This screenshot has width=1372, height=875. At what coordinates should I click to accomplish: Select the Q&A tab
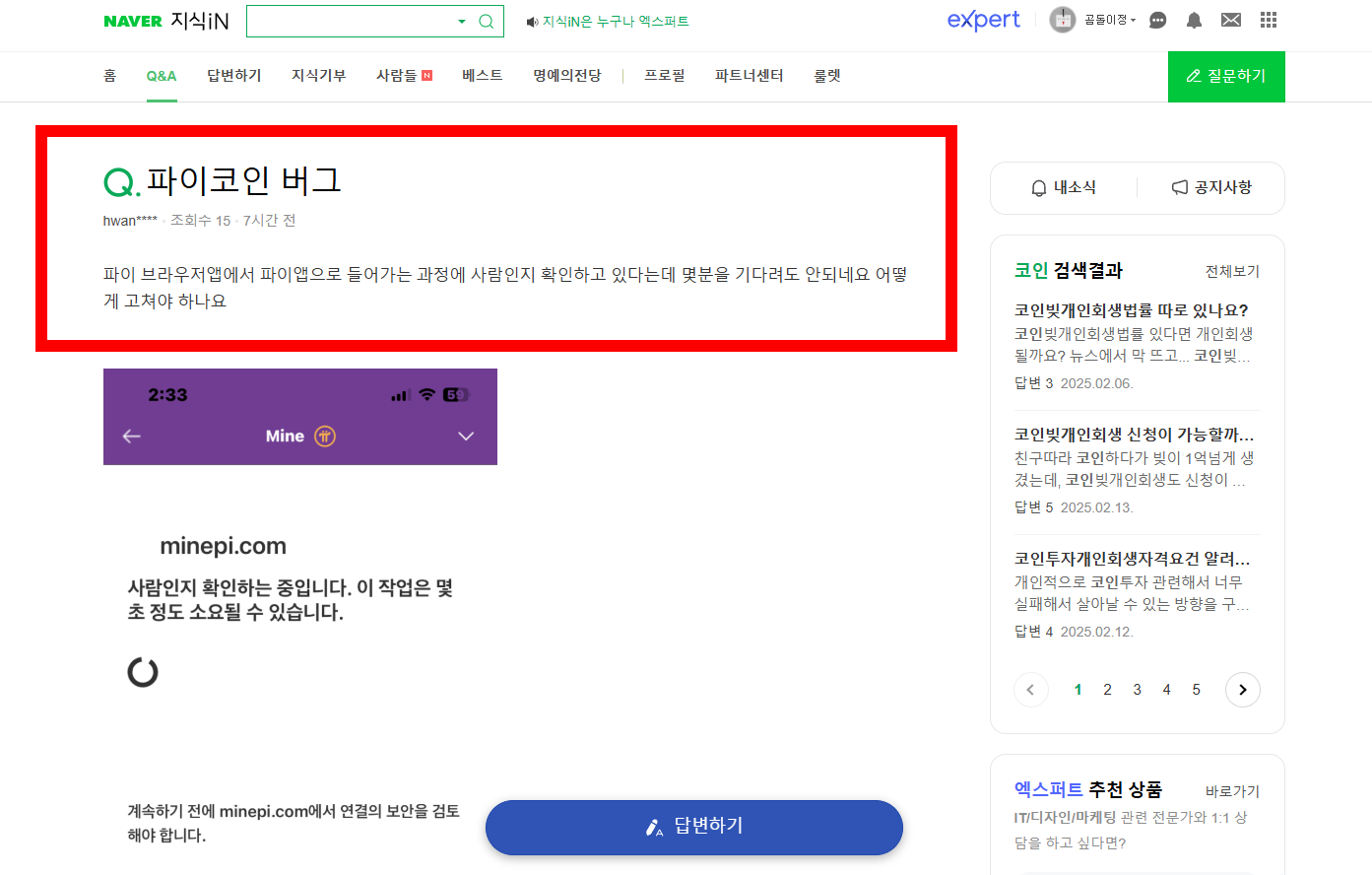point(162,76)
